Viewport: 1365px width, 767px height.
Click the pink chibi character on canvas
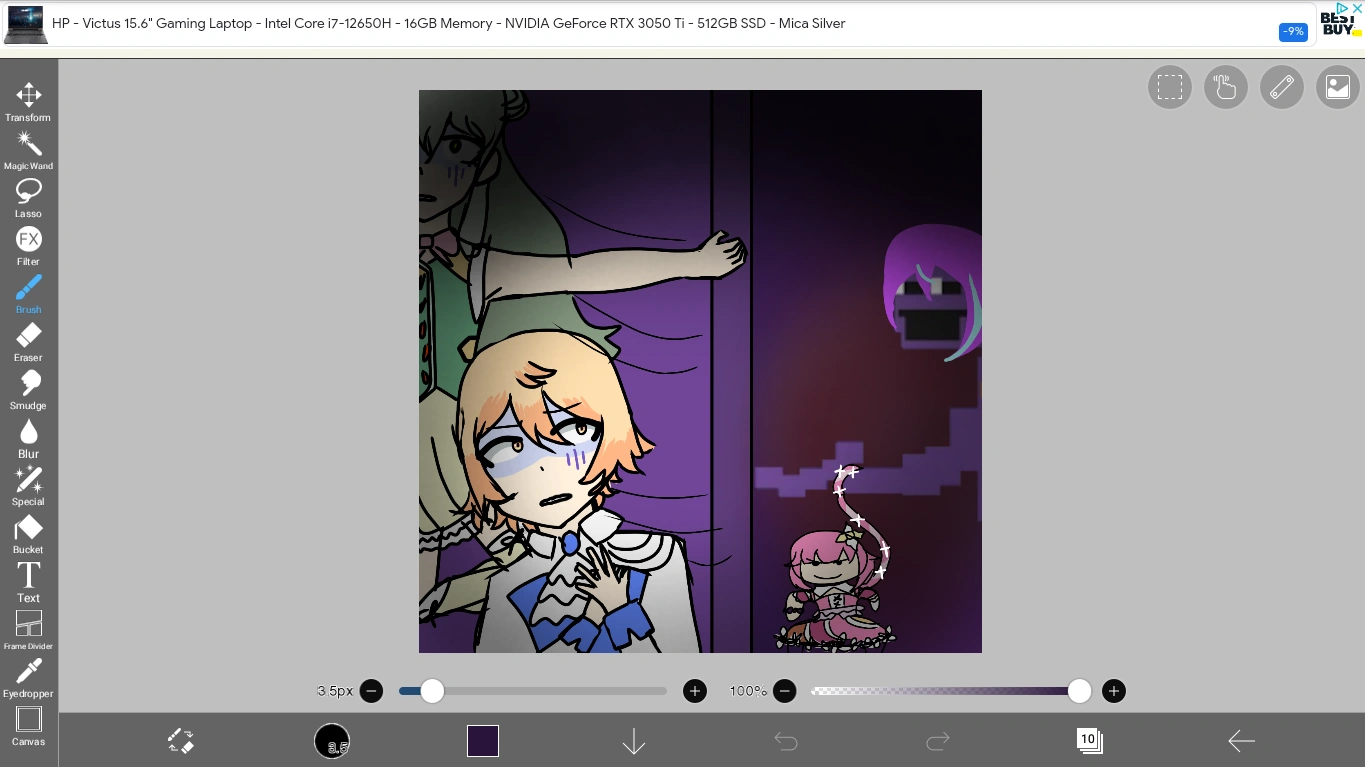[833, 592]
